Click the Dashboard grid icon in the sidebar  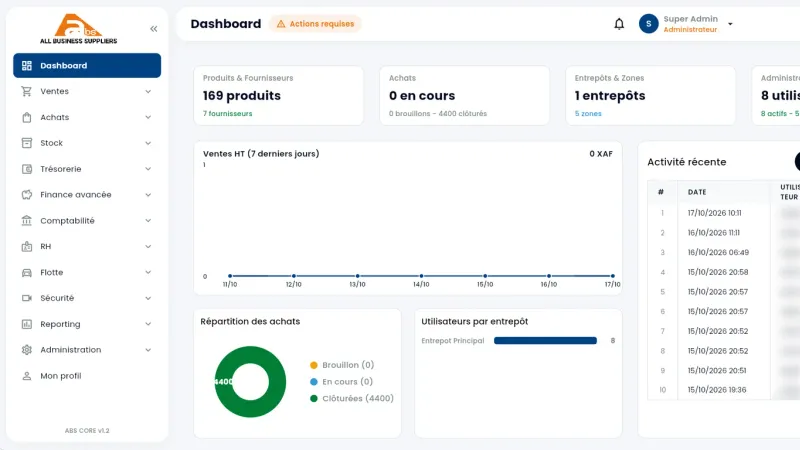(x=27, y=66)
